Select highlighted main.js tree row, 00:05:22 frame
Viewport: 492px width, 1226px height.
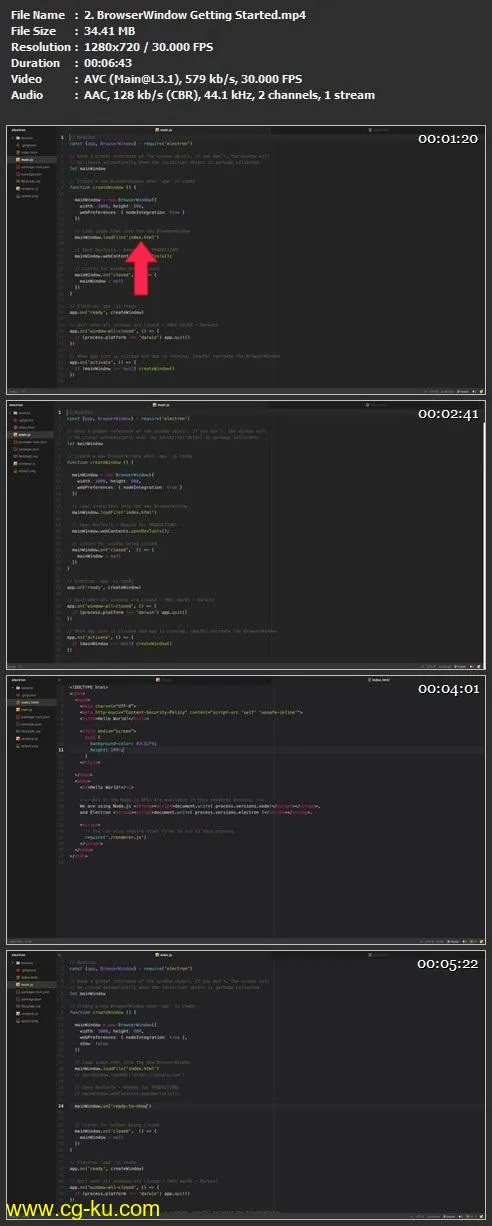32,985
